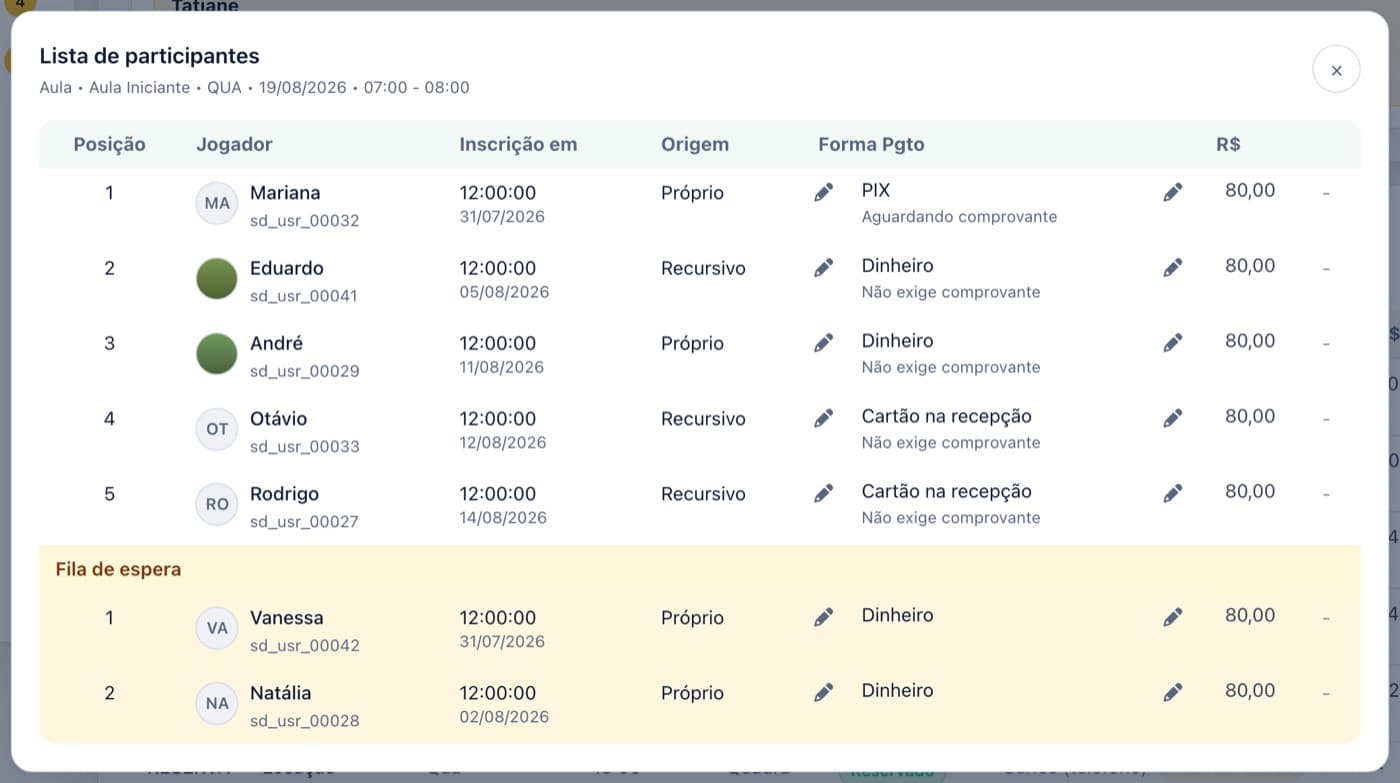Click the Forma Pgto column header
Image resolution: width=1400 pixels, height=783 pixels.
[x=871, y=144]
